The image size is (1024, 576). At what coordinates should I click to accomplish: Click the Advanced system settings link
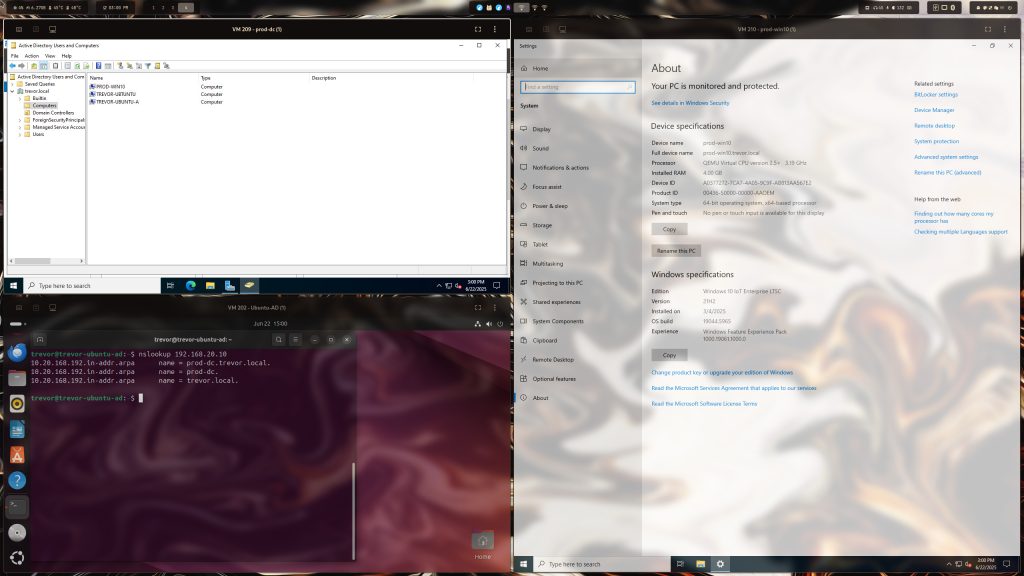[x=946, y=157]
